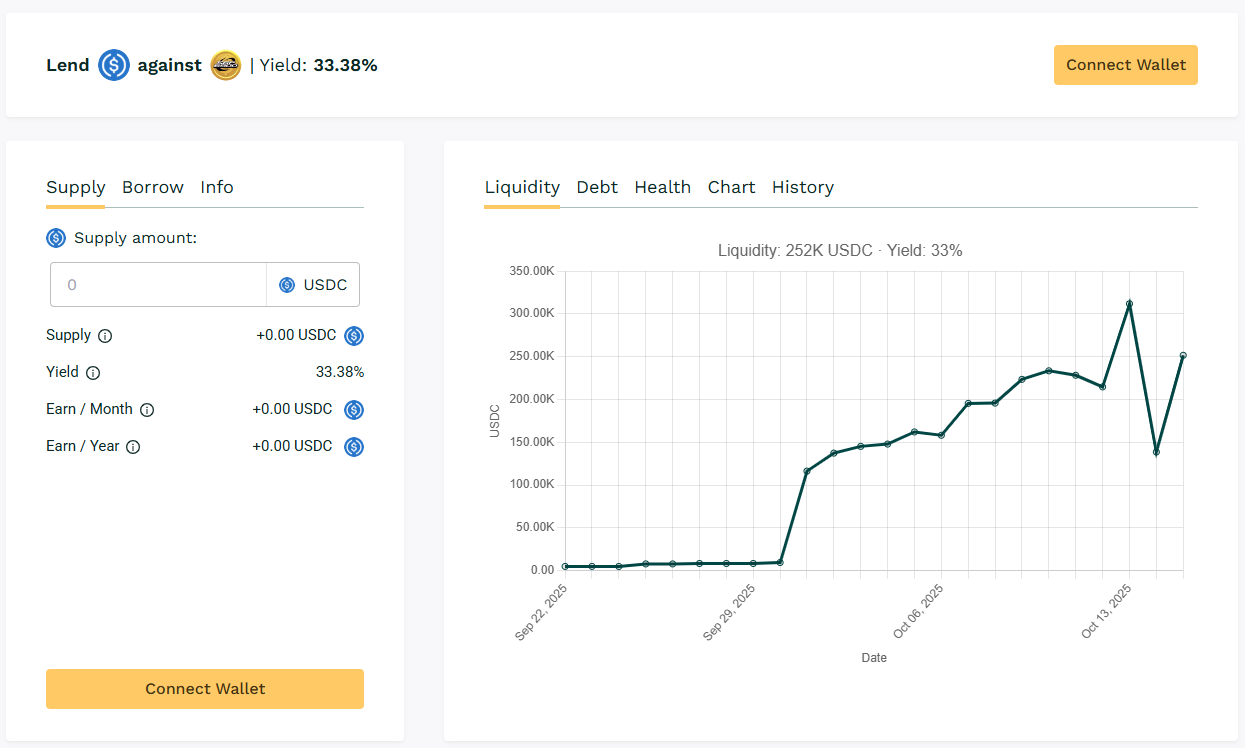Click info icon beside Earn / Year
The image size is (1245, 748).
click(x=133, y=447)
